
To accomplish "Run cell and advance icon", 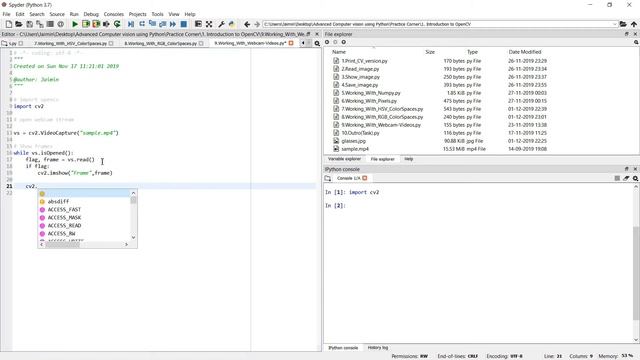I will click(96, 24).
